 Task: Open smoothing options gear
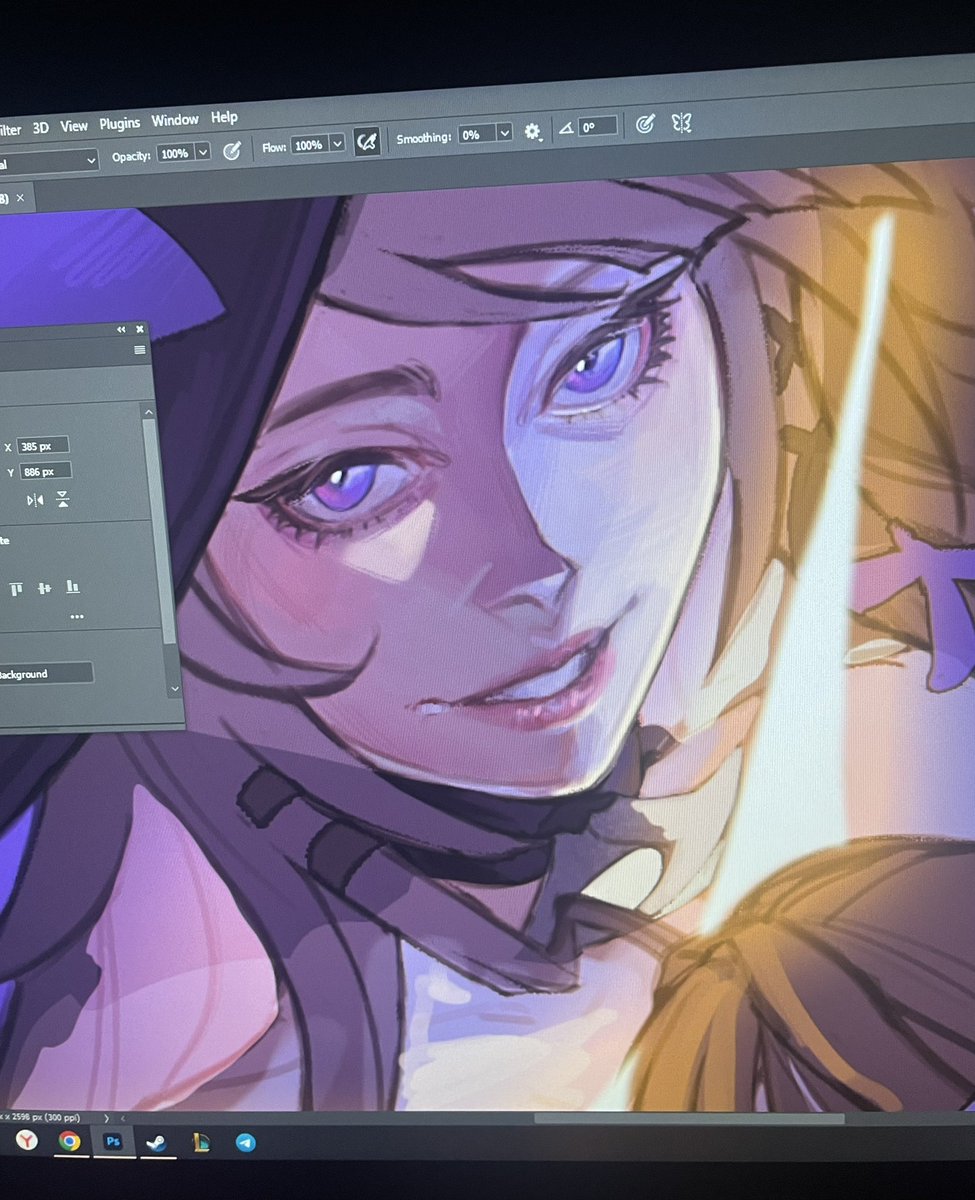[x=533, y=132]
